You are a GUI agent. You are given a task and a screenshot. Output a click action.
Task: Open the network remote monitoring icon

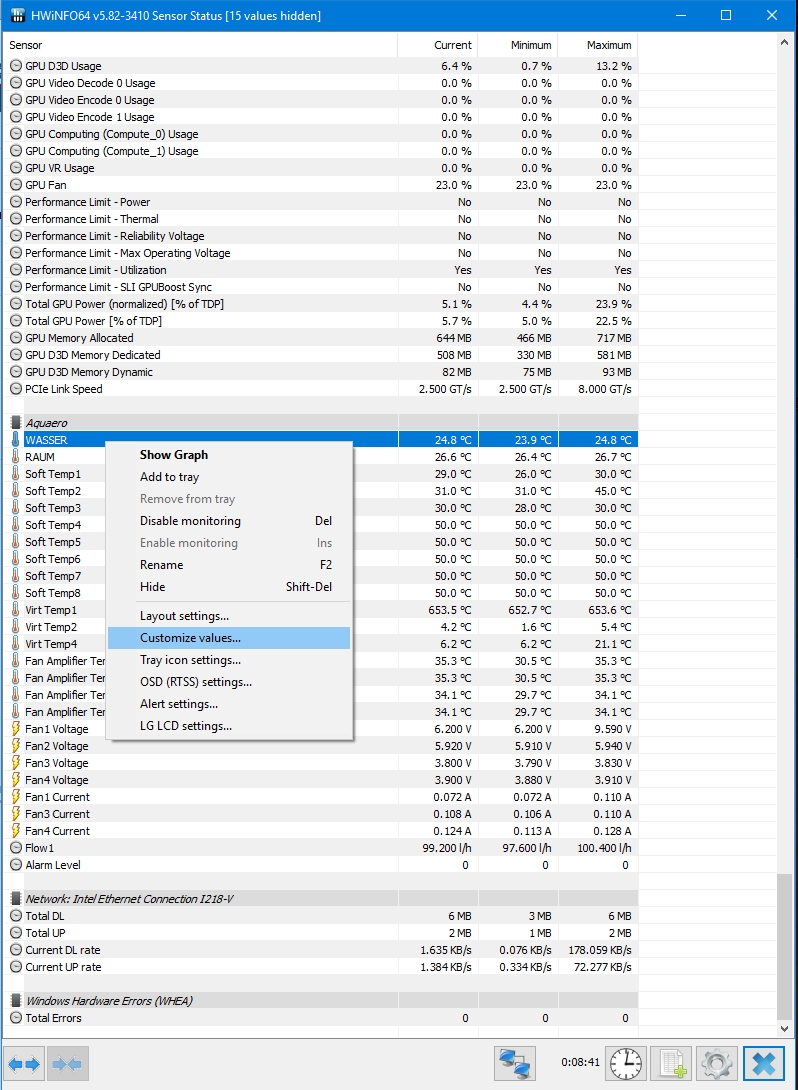[x=515, y=1064]
